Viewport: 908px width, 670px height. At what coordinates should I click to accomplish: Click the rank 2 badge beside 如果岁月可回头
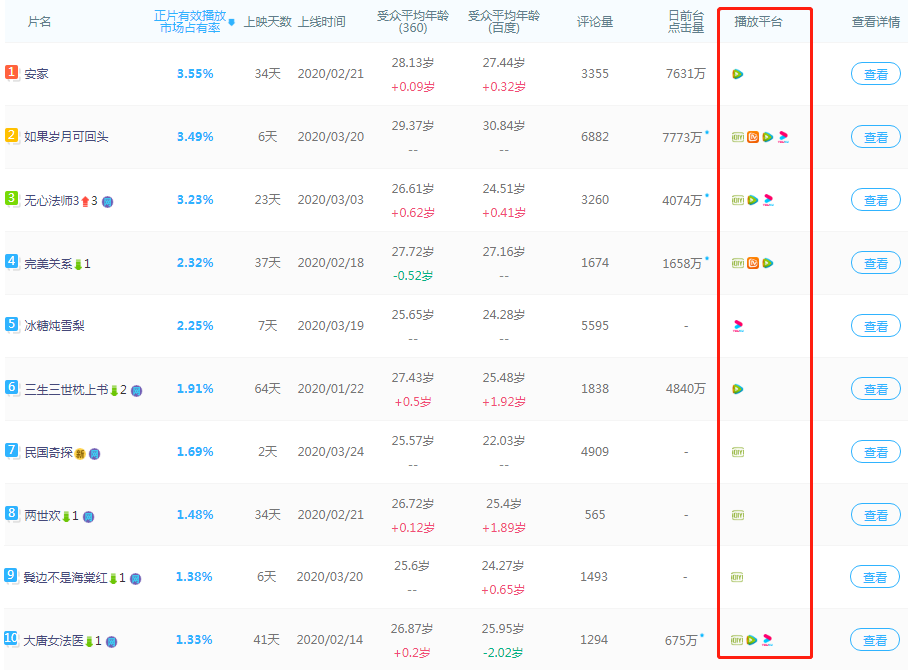point(11,136)
